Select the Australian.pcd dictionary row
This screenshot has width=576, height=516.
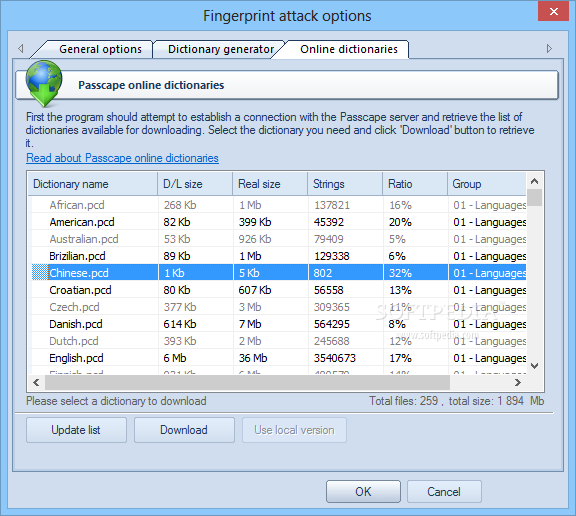point(278,239)
